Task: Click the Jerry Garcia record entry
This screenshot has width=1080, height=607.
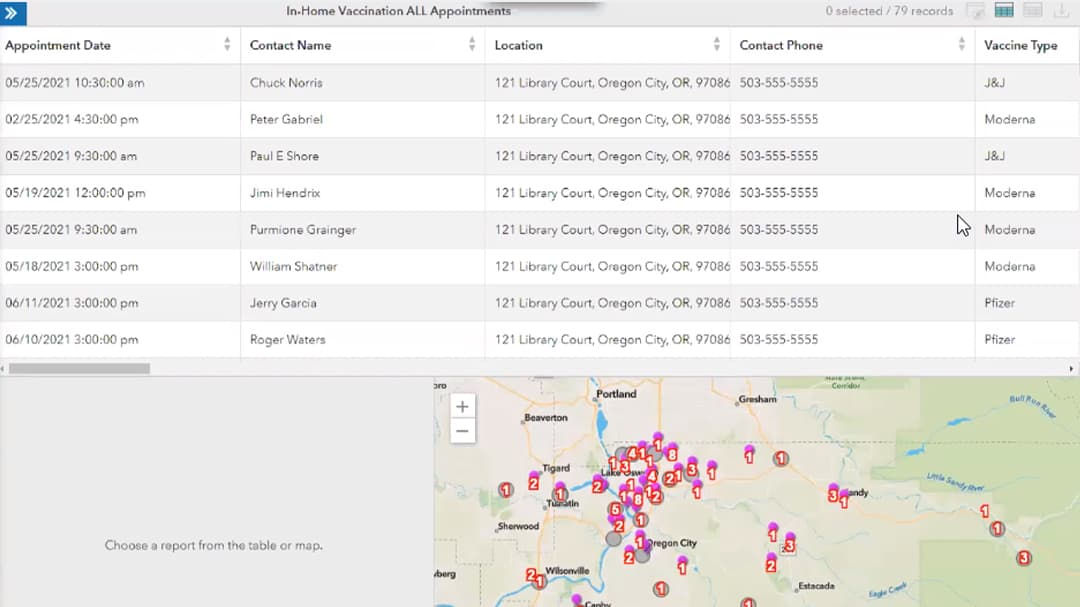Action: 300,303
